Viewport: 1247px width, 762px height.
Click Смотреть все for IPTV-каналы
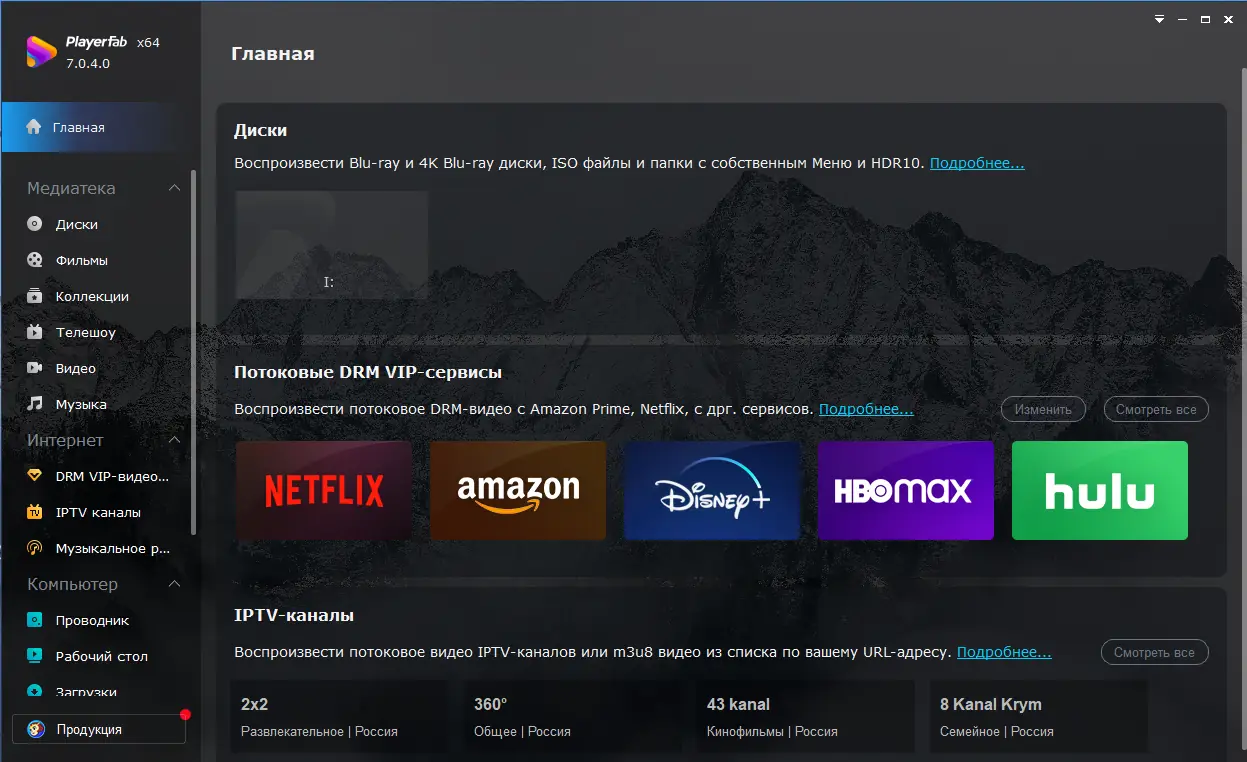click(x=1154, y=652)
